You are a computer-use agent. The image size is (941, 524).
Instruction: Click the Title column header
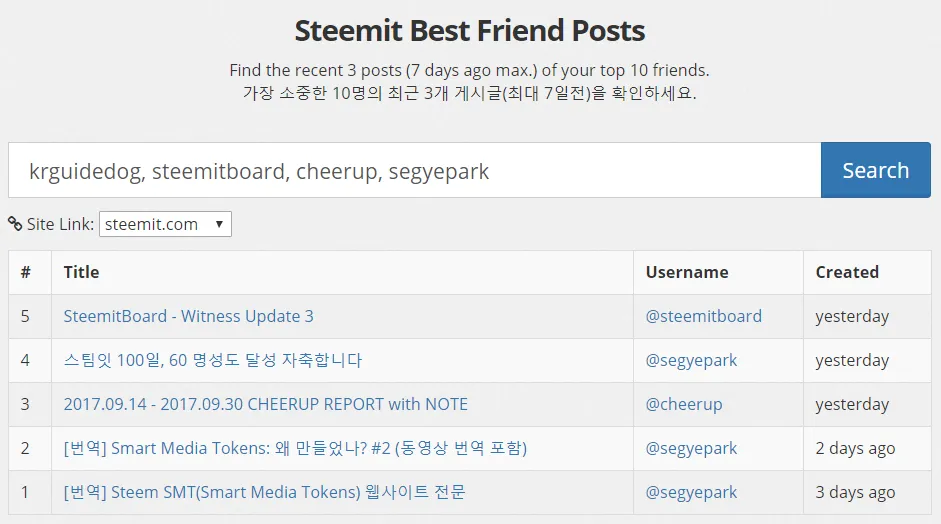point(81,272)
